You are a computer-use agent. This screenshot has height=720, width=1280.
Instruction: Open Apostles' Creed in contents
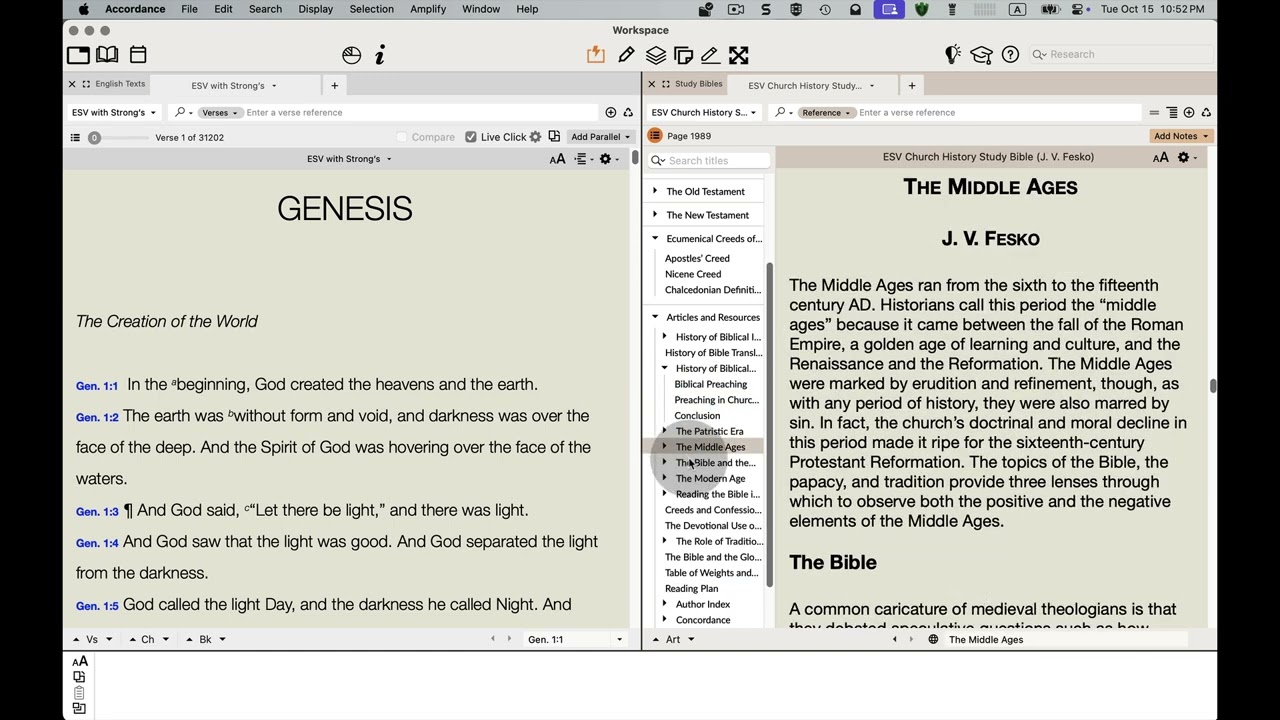697,258
